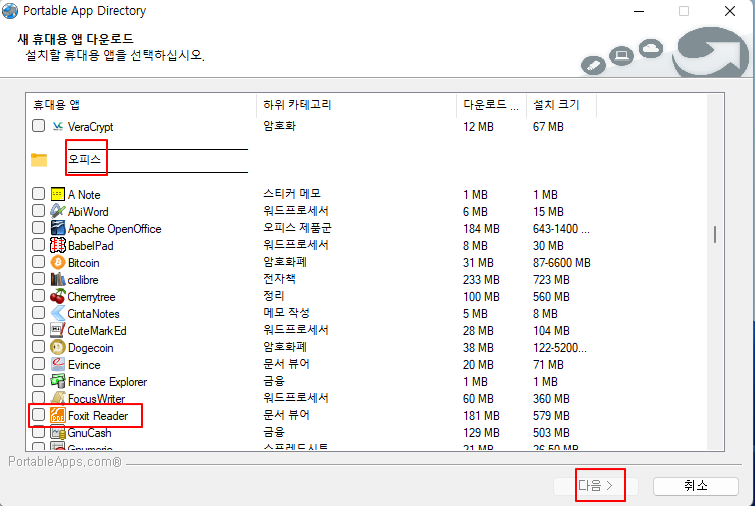The image size is (755, 506).
Task: Enable the Apache OpenOffice checkbox
Action: click(x=39, y=227)
